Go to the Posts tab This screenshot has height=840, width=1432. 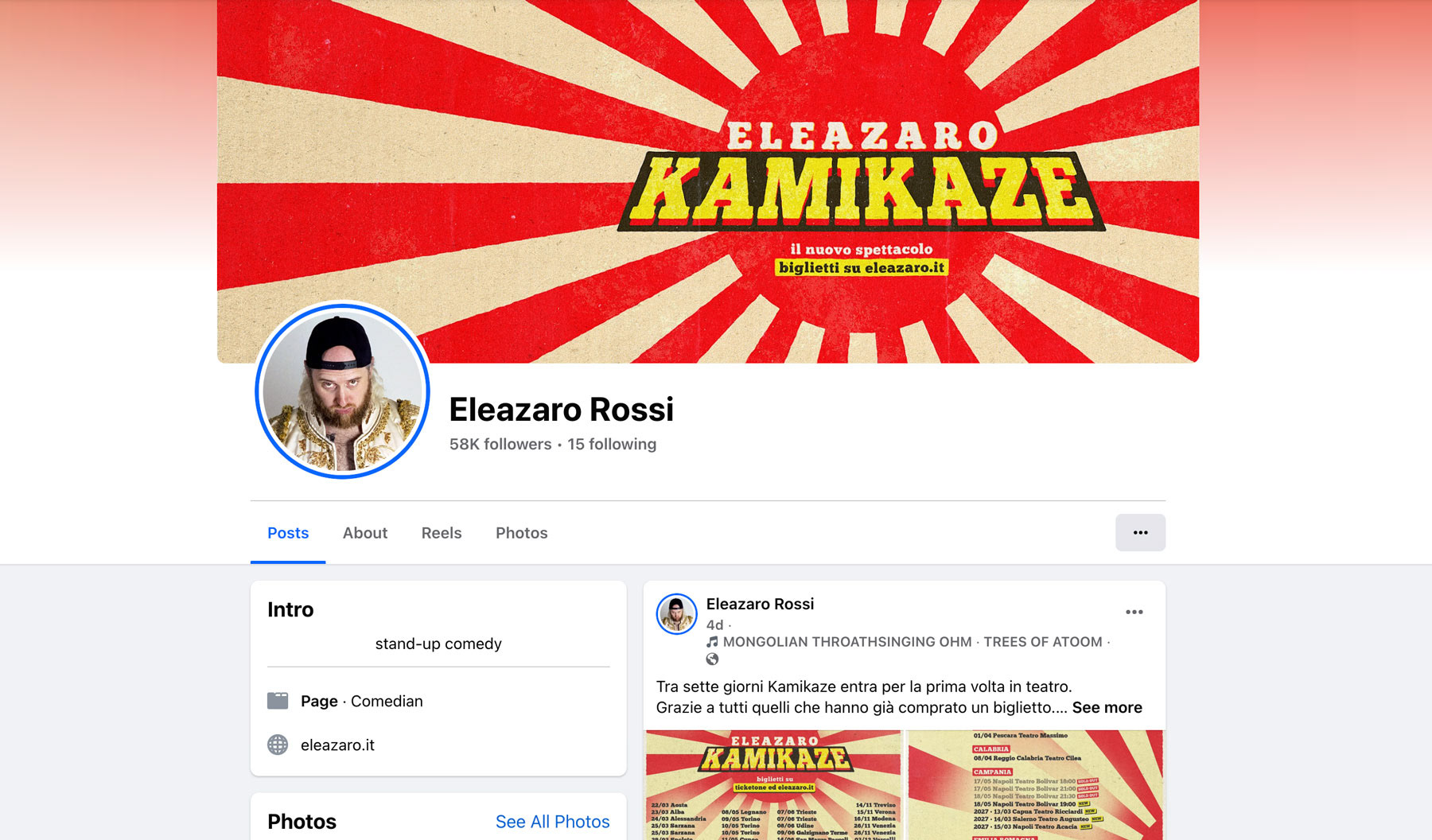[288, 533]
